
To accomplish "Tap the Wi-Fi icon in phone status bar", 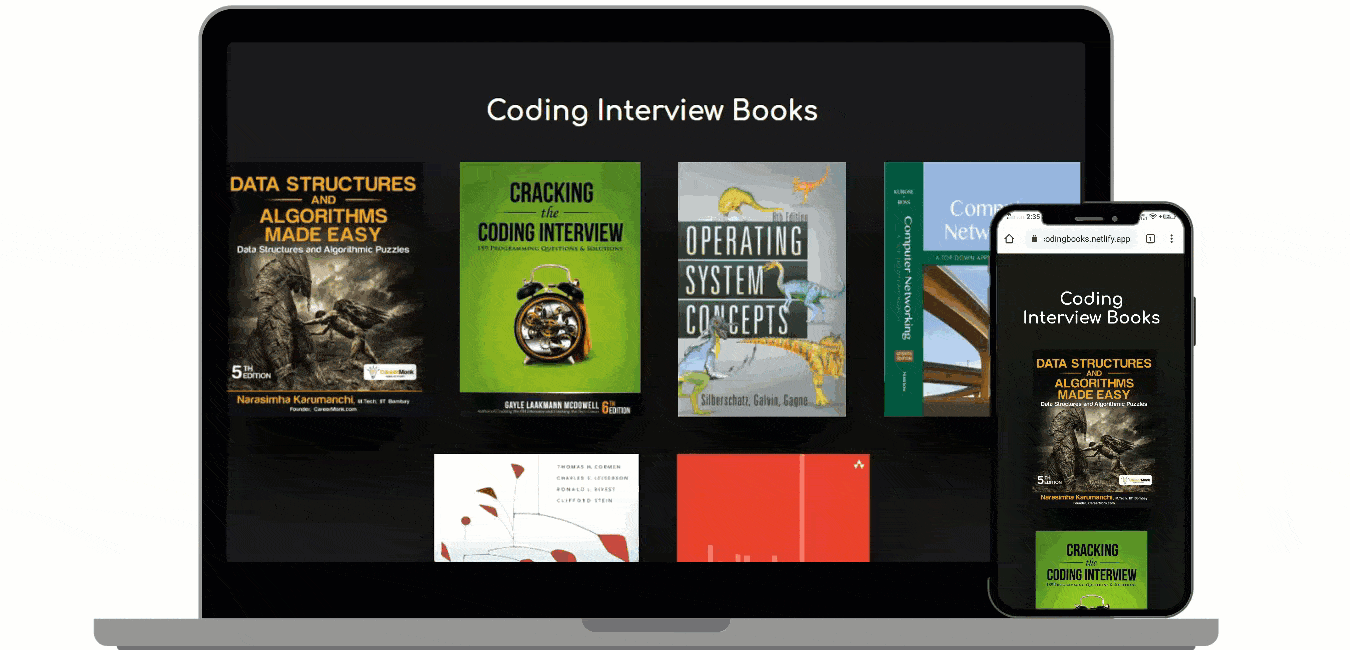I will pyautogui.click(x=1153, y=215).
